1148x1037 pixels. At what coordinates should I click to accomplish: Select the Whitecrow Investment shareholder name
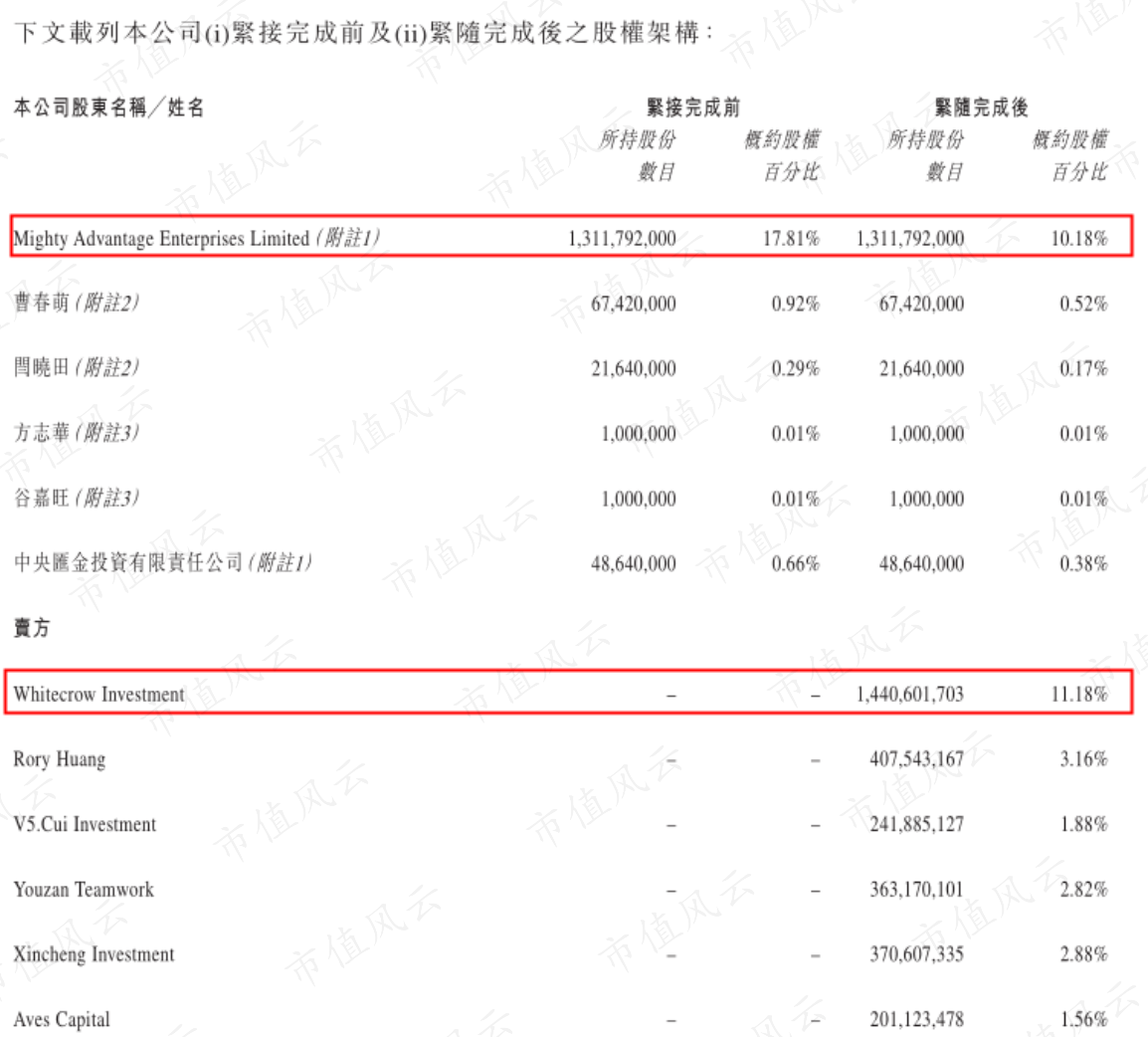(98, 694)
